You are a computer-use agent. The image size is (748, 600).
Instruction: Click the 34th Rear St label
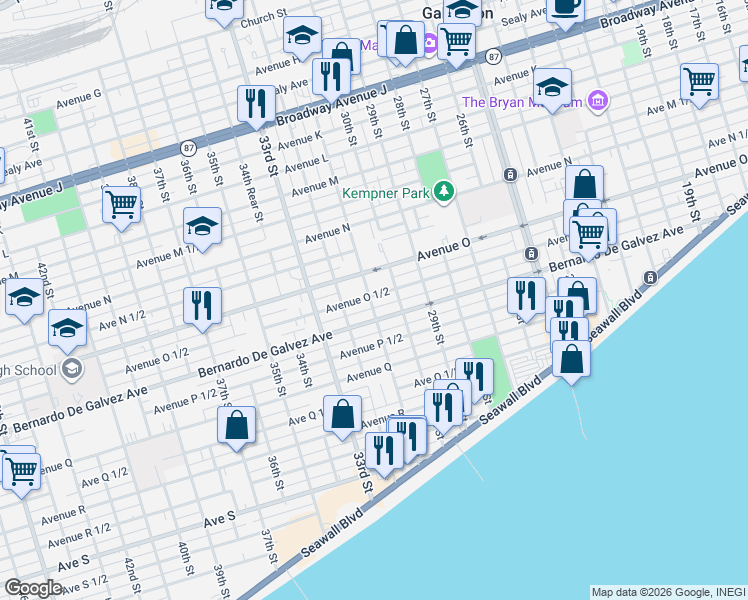pos(250,193)
